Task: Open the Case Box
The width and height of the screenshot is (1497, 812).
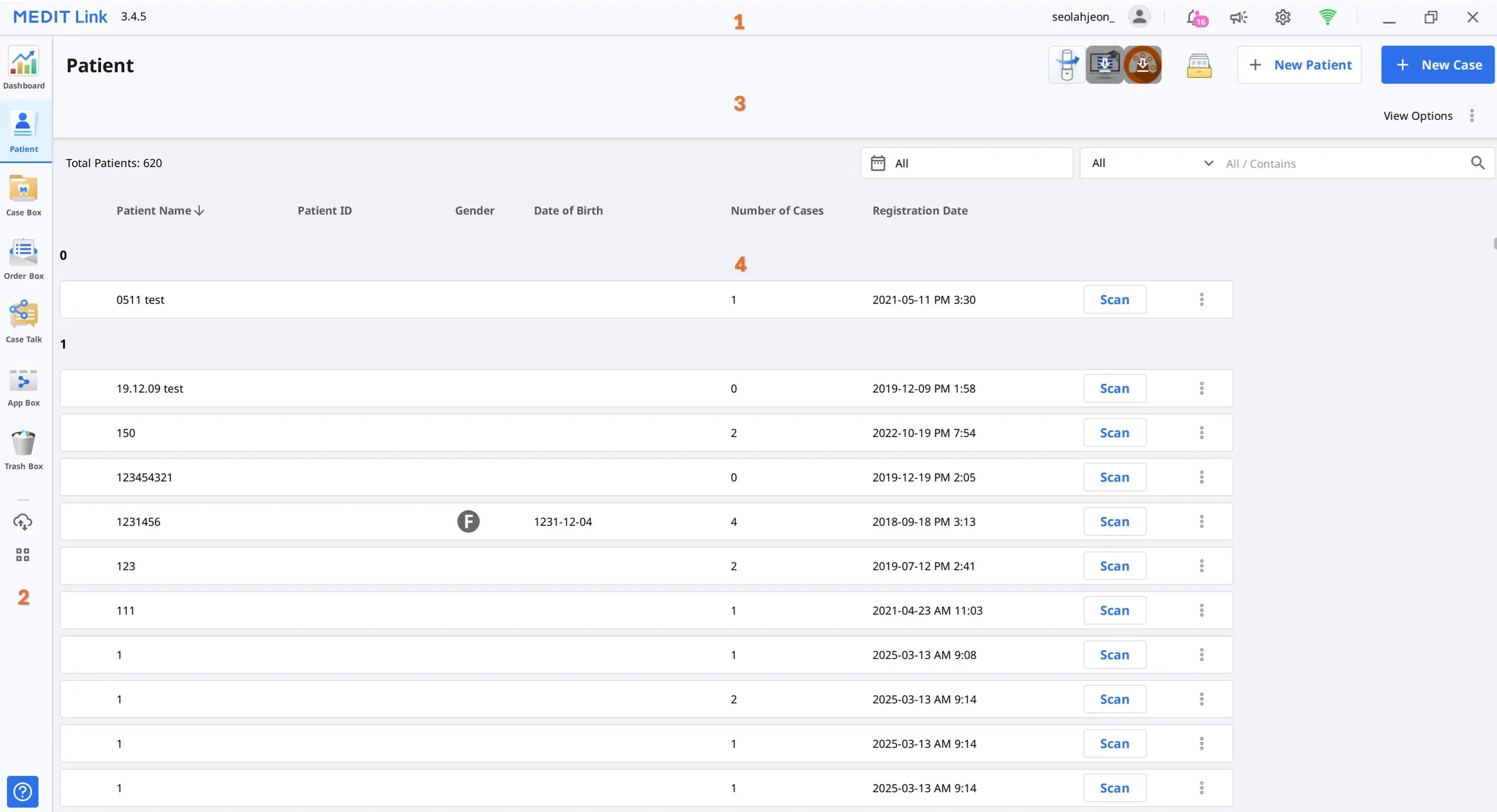Action: click(24, 194)
